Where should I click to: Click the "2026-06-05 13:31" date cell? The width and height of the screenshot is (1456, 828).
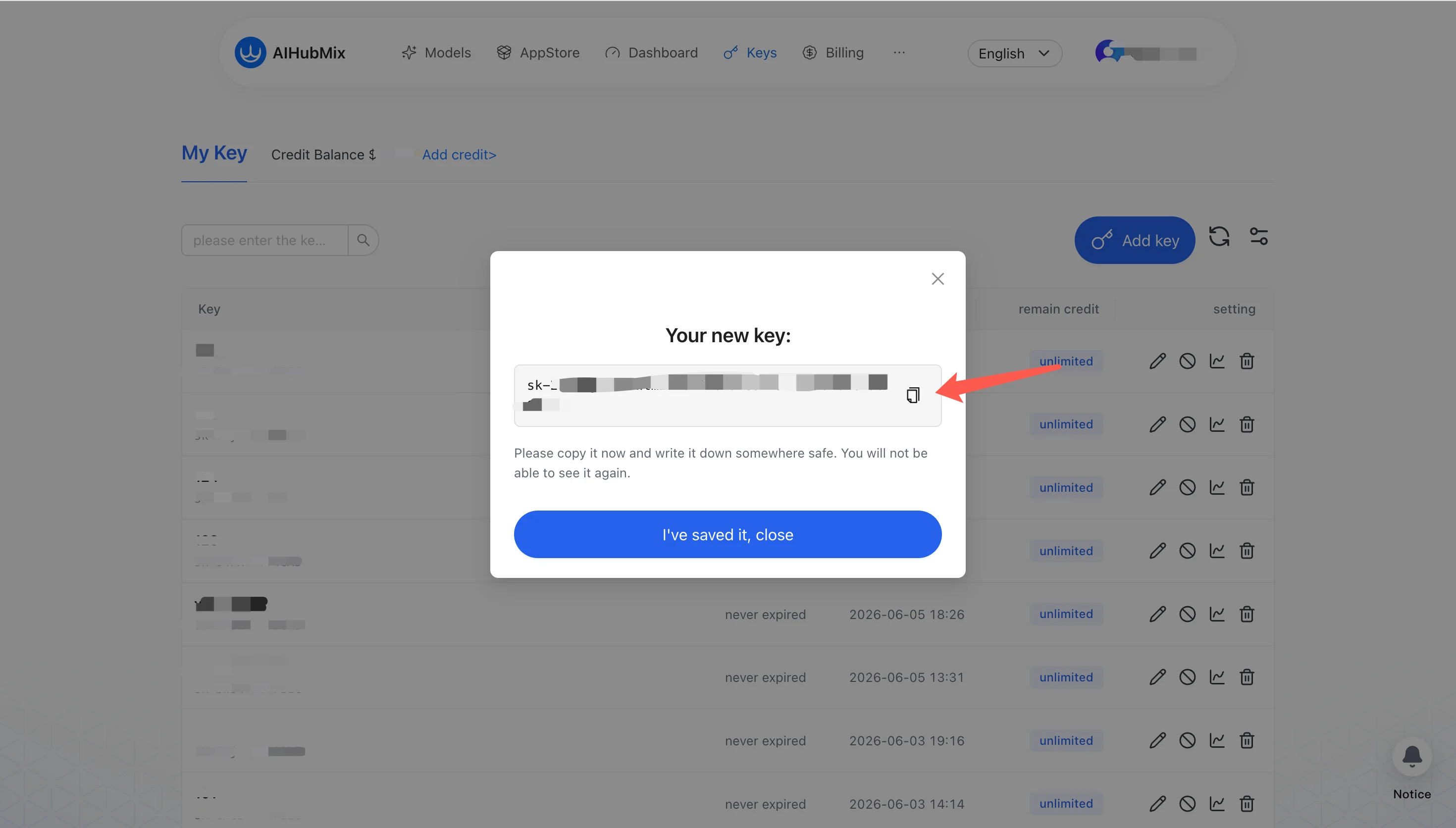point(906,677)
